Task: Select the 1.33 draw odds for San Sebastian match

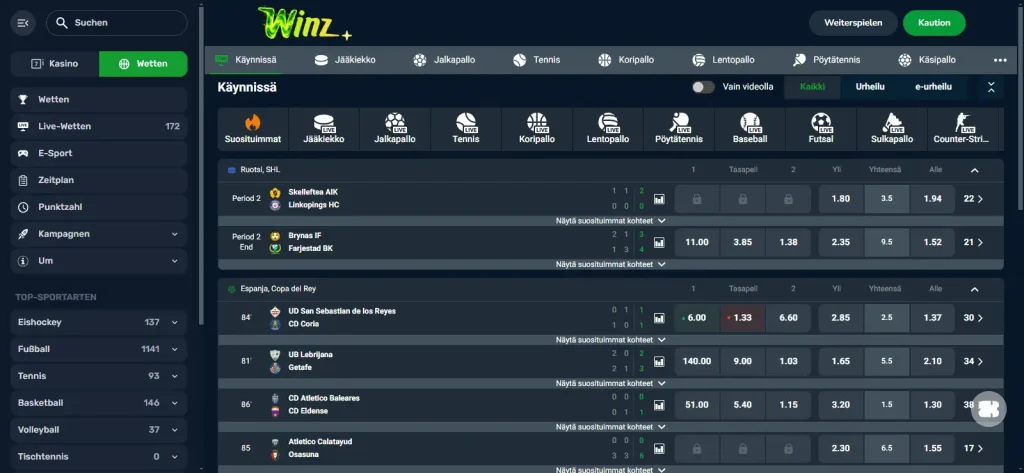Action: click(x=743, y=318)
